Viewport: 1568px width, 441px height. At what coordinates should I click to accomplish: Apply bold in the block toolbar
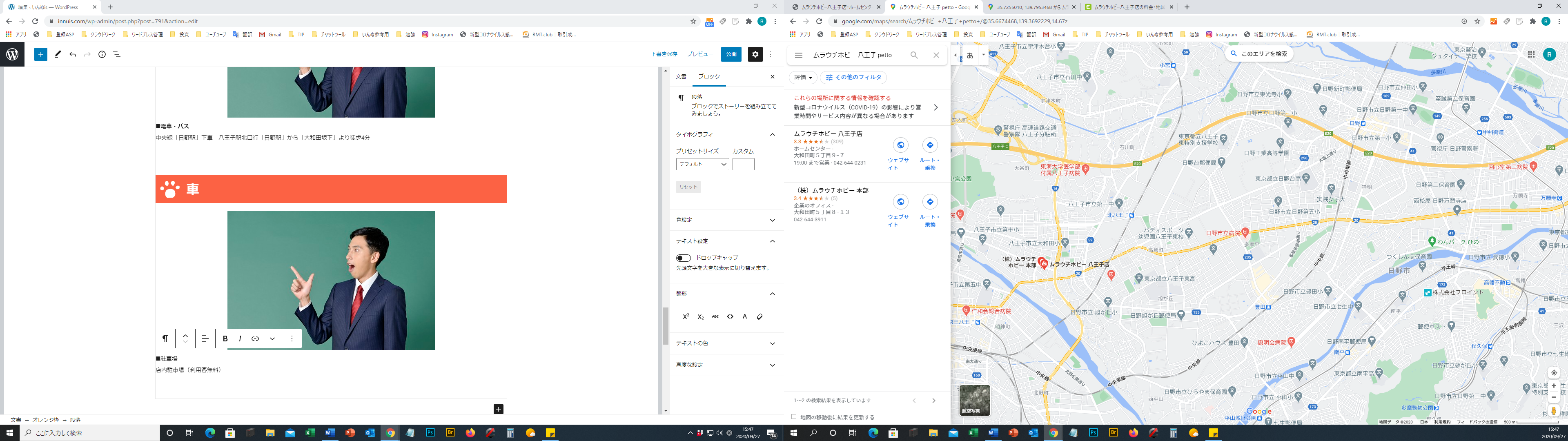pyautogui.click(x=225, y=339)
